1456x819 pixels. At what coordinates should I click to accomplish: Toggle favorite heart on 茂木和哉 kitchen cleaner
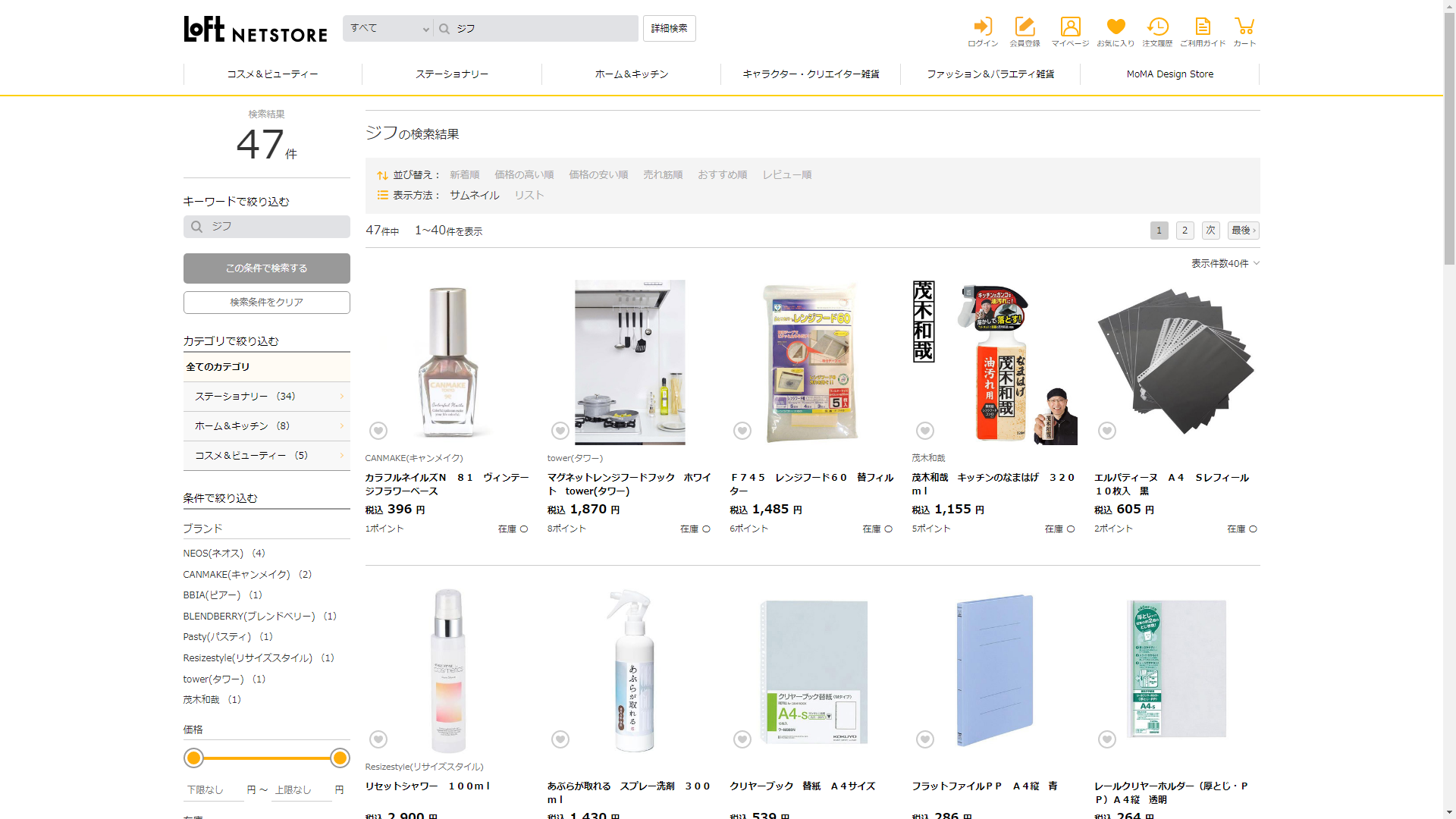tap(925, 431)
